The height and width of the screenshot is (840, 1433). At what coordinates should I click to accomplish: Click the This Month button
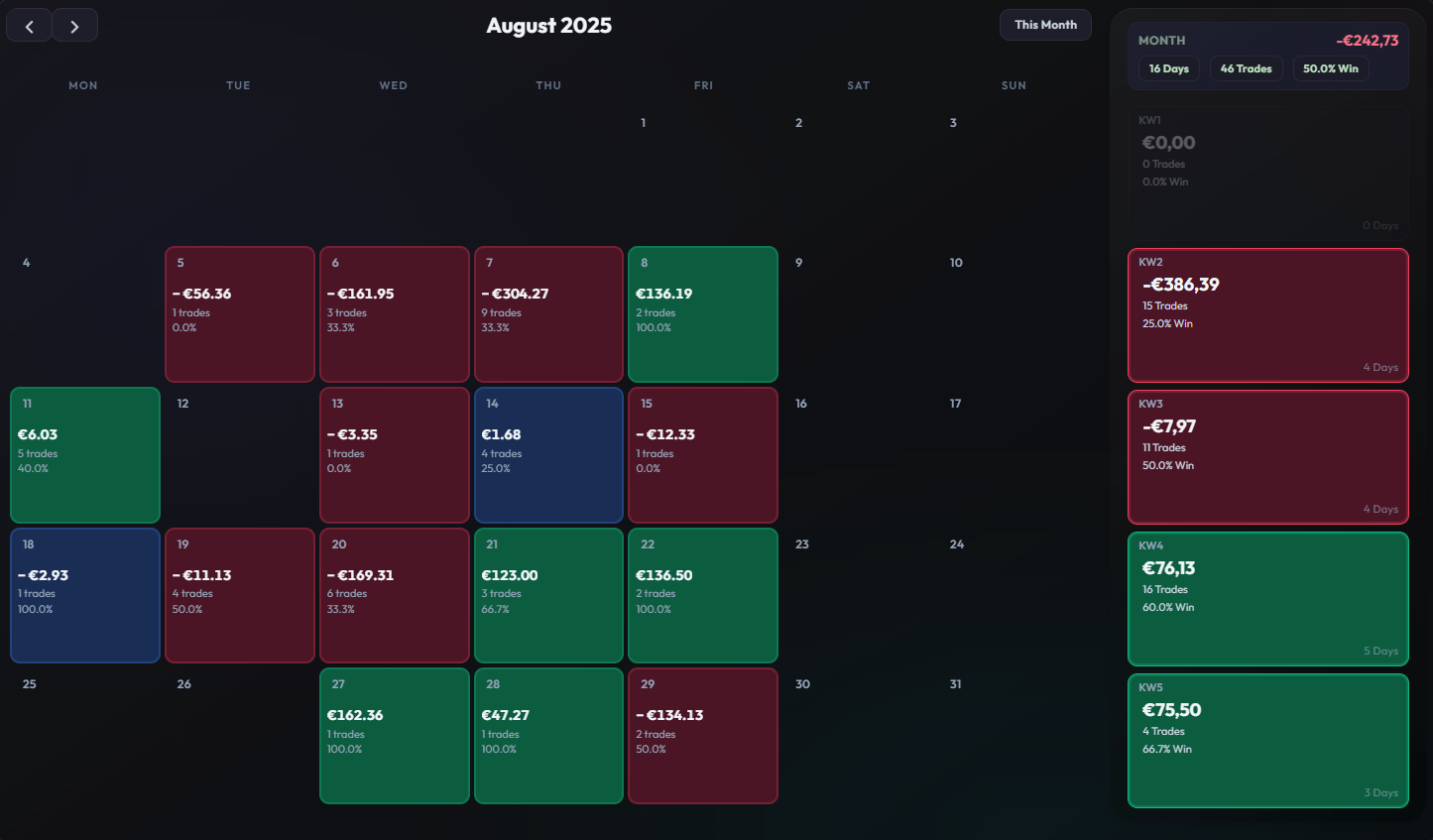(1045, 25)
